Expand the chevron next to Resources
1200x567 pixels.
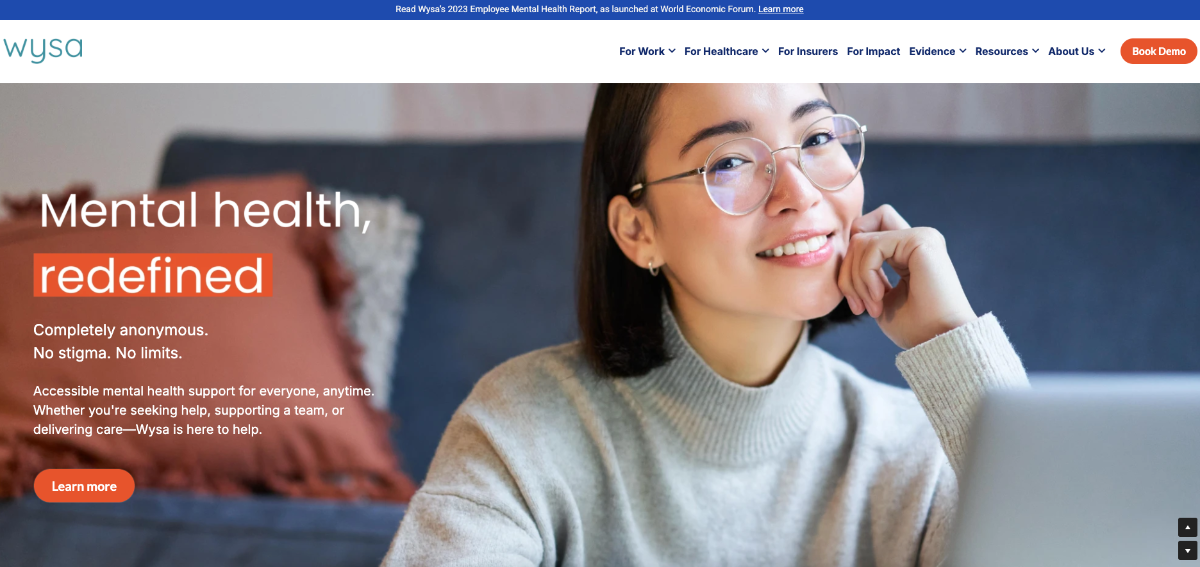[1035, 51]
